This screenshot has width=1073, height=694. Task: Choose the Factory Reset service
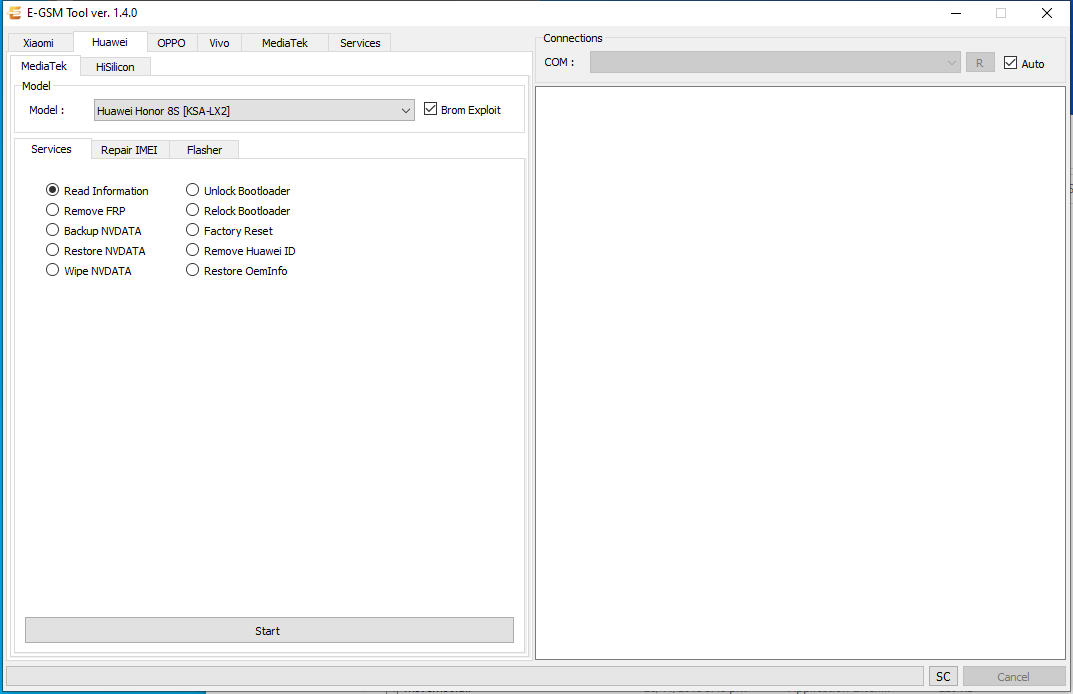pos(191,230)
